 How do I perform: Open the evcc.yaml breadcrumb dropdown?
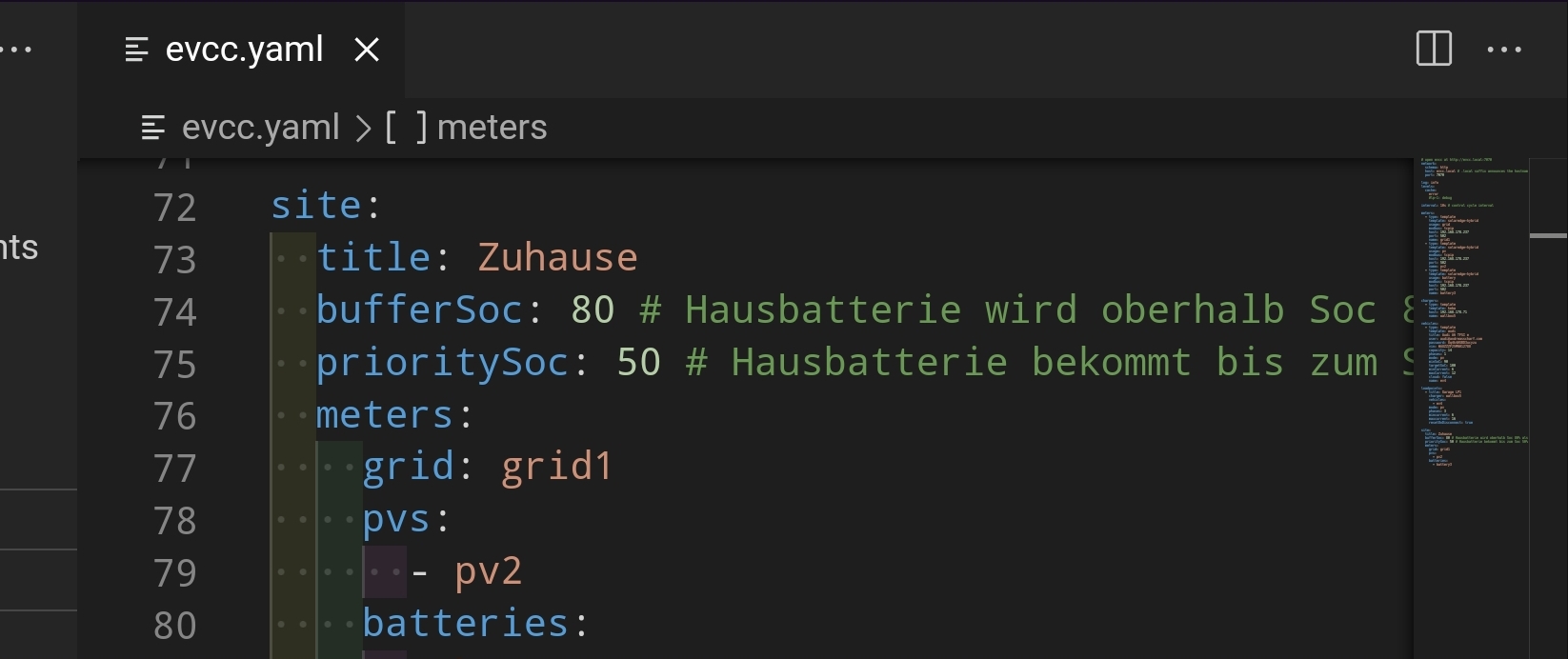260,127
